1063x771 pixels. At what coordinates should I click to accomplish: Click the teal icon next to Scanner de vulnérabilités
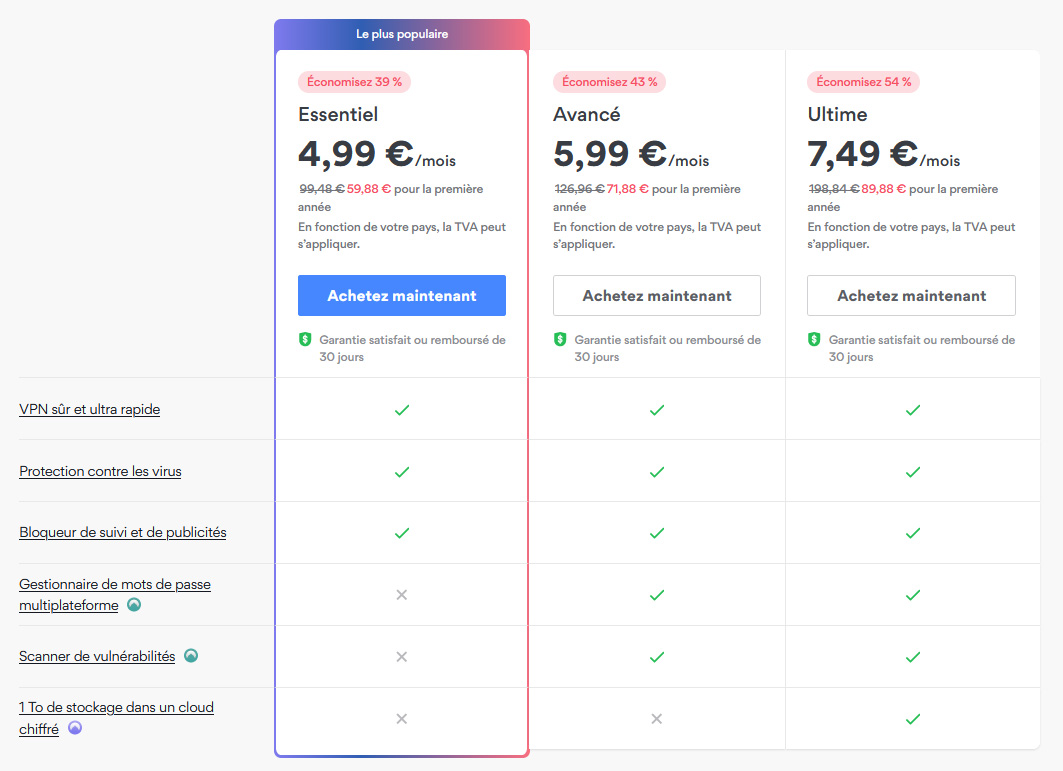pyautogui.click(x=191, y=656)
